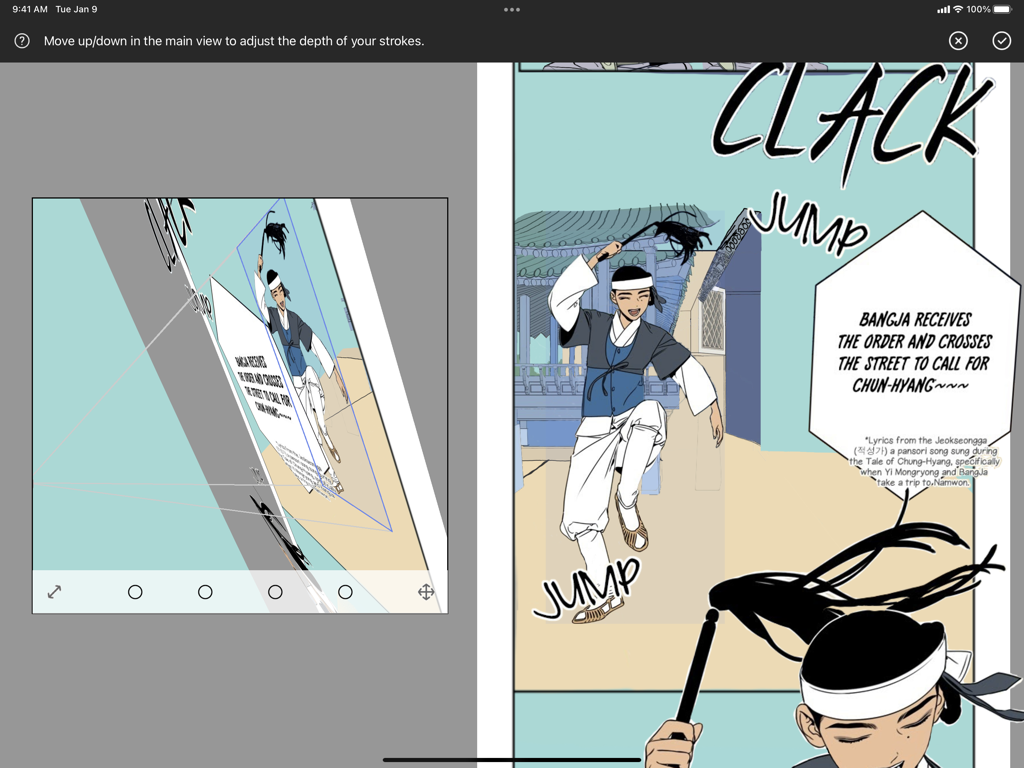The width and height of the screenshot is (1024, 768).
Task: Confirm depth strokes with the checkmark icon
Action: click(x=1001, y=41)
